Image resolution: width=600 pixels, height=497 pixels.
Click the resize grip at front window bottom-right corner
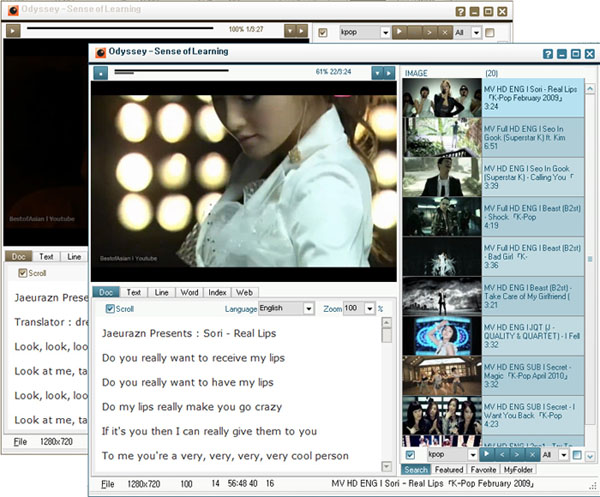[x=592, y=486]
